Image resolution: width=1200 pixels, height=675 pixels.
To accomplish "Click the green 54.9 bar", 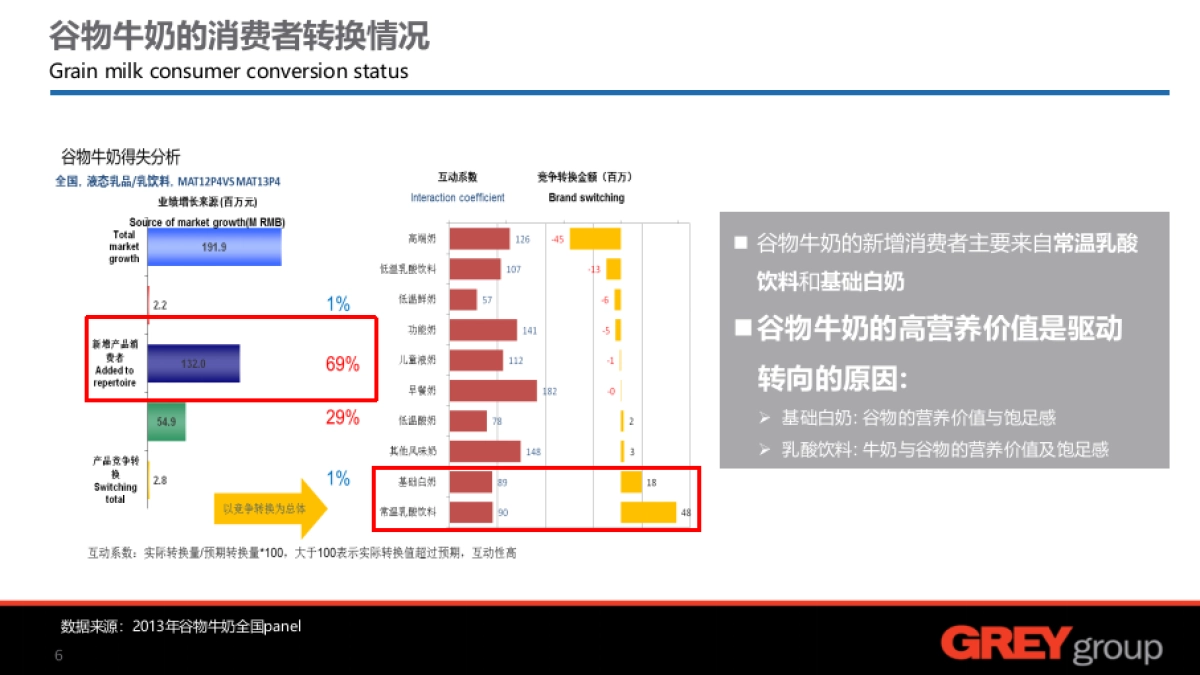I will 166,422.
